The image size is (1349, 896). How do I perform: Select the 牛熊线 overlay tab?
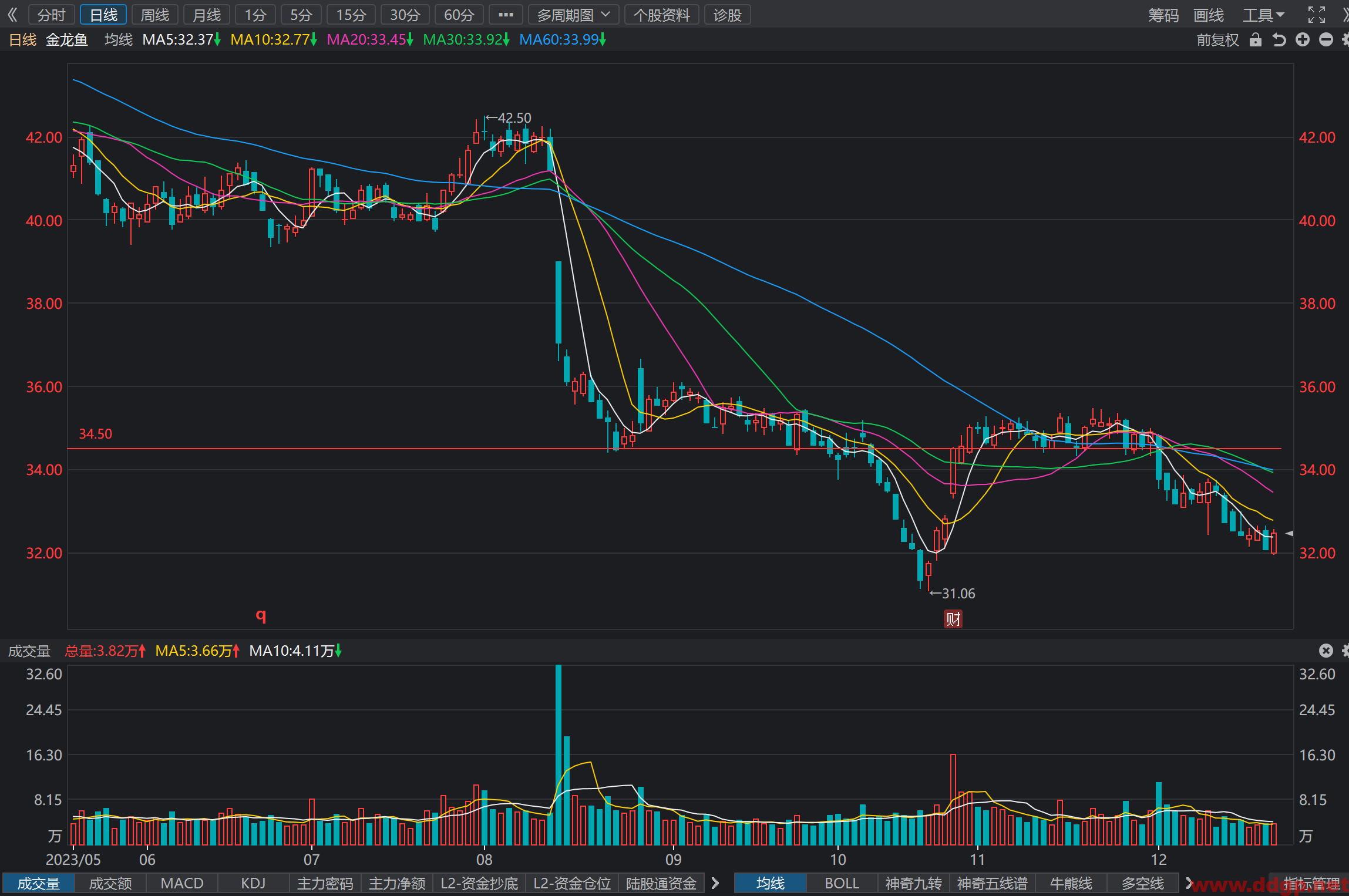[1071, 883]
